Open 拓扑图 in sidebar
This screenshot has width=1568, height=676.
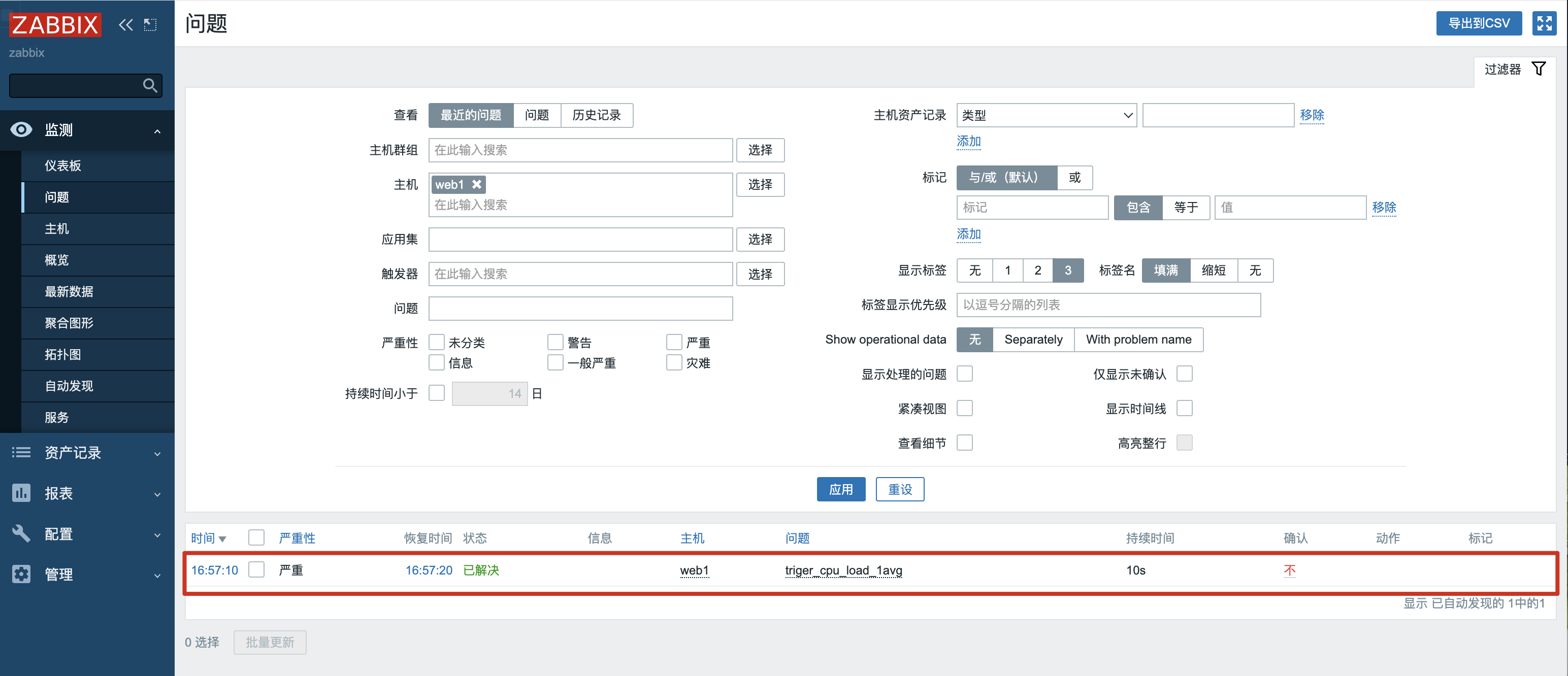[x=97, y=355]
